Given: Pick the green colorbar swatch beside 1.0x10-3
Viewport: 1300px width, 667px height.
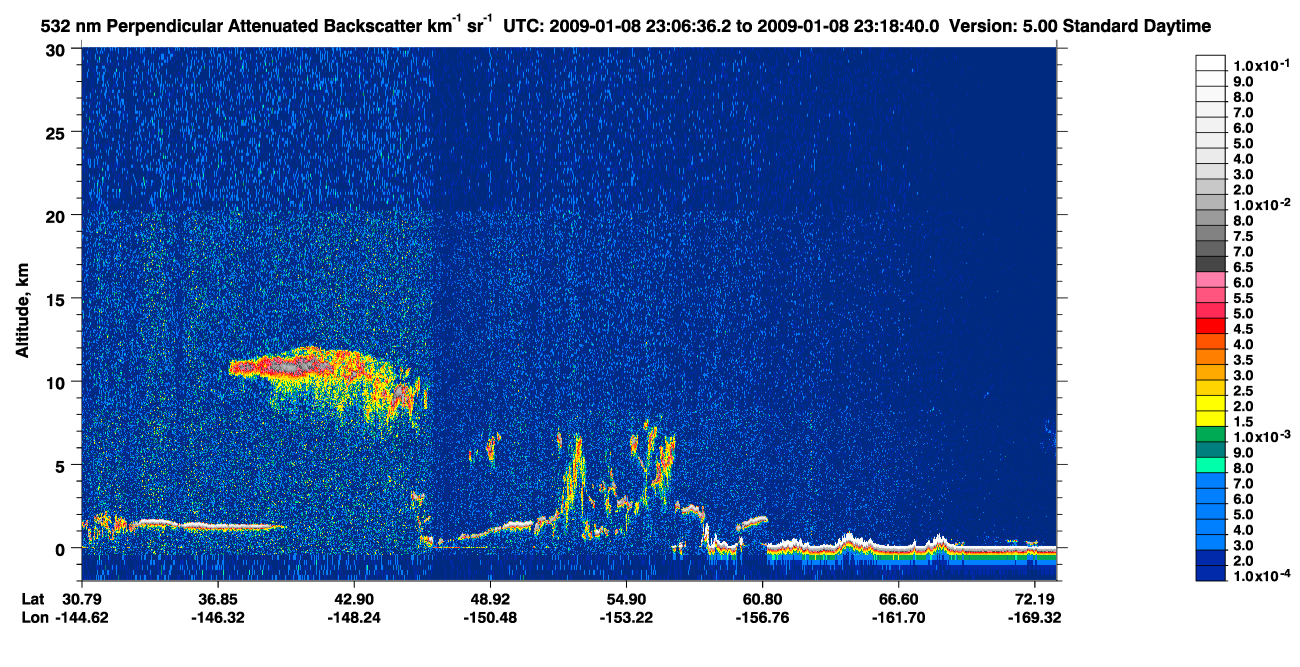Looking at the screenshot, I should pos(1210,434).
